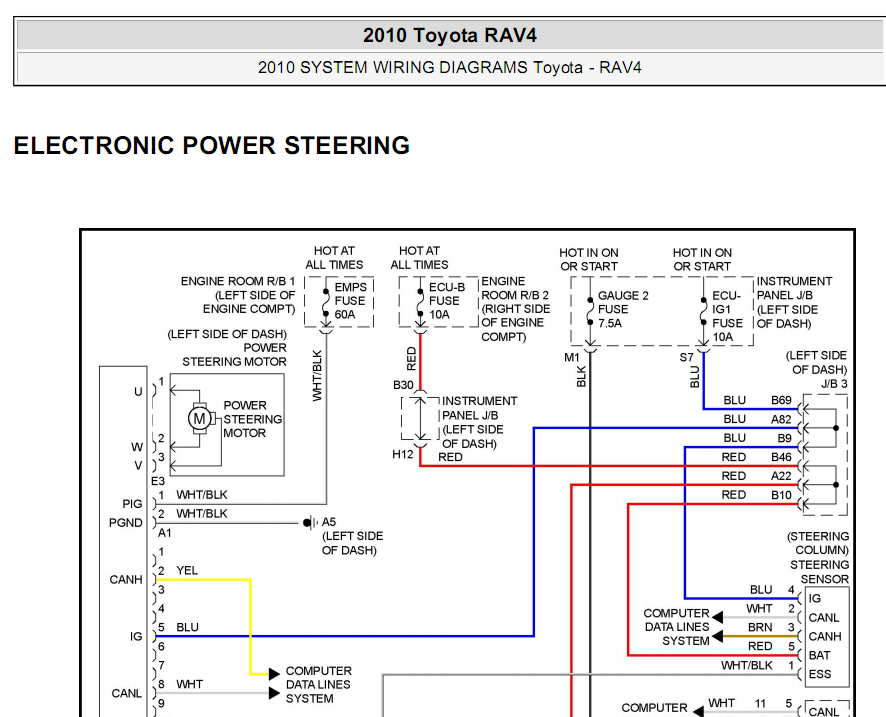Click the A5 ground symbol
This screenshot has height=717, width=886.
pos(310,523)
